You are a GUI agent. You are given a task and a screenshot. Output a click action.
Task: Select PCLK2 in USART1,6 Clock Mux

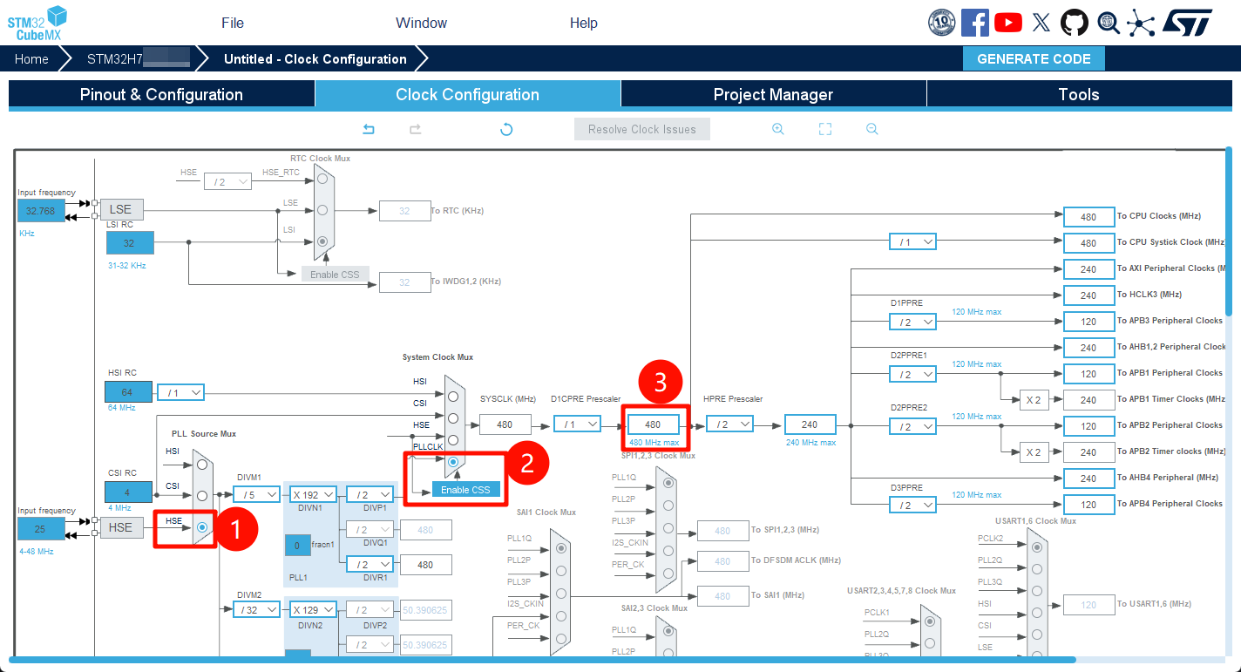pos(1036,548)
